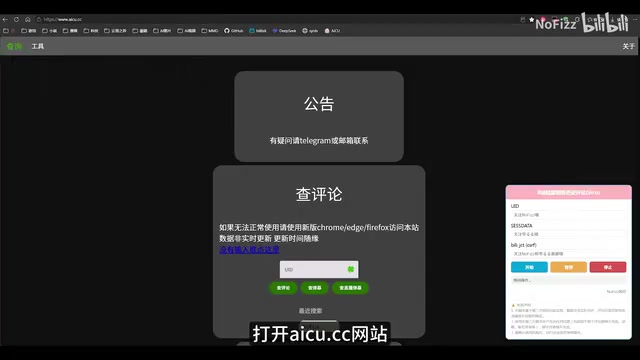The image size is (640, 360).
Task: Click the rightmost green live danmaku button
Action: tap(350, 288)
